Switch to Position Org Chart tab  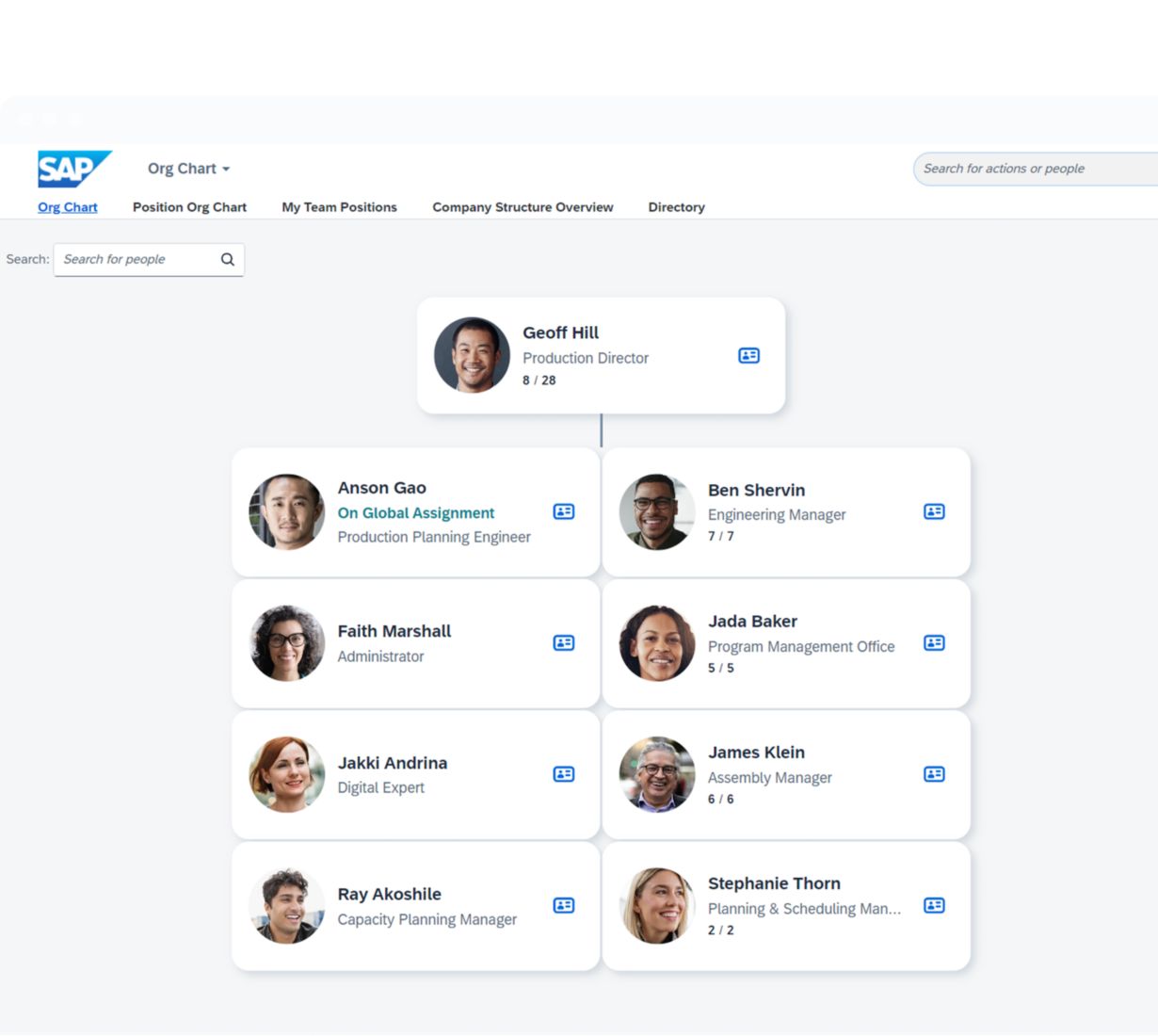[x=189, y=207]
